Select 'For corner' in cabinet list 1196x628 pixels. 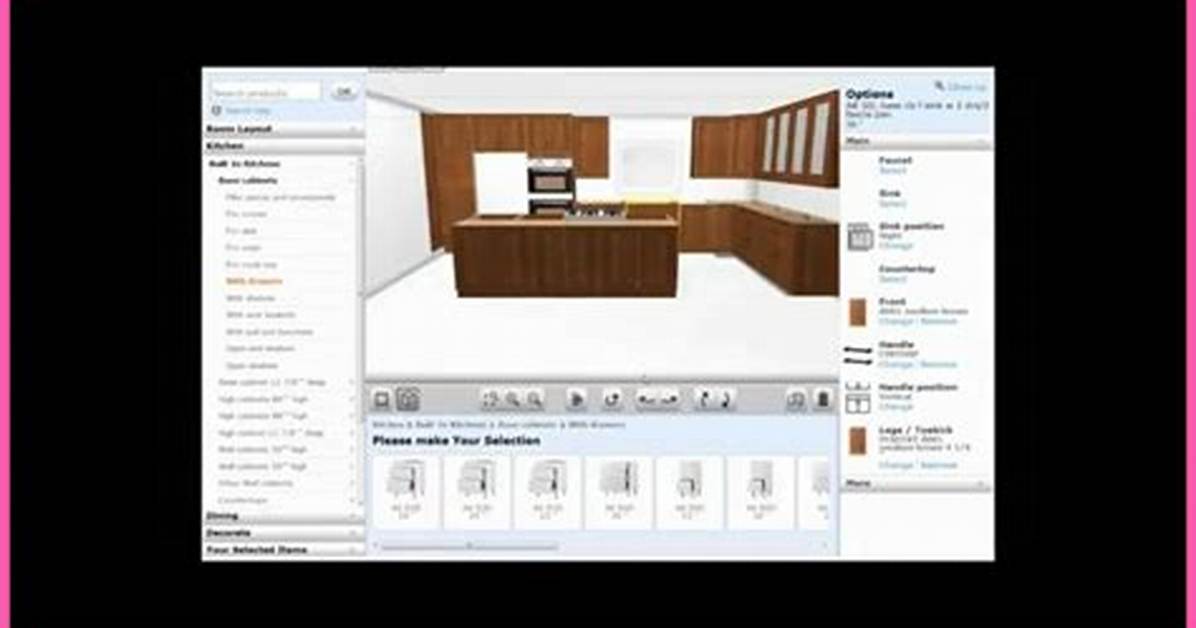coord(246,214)
